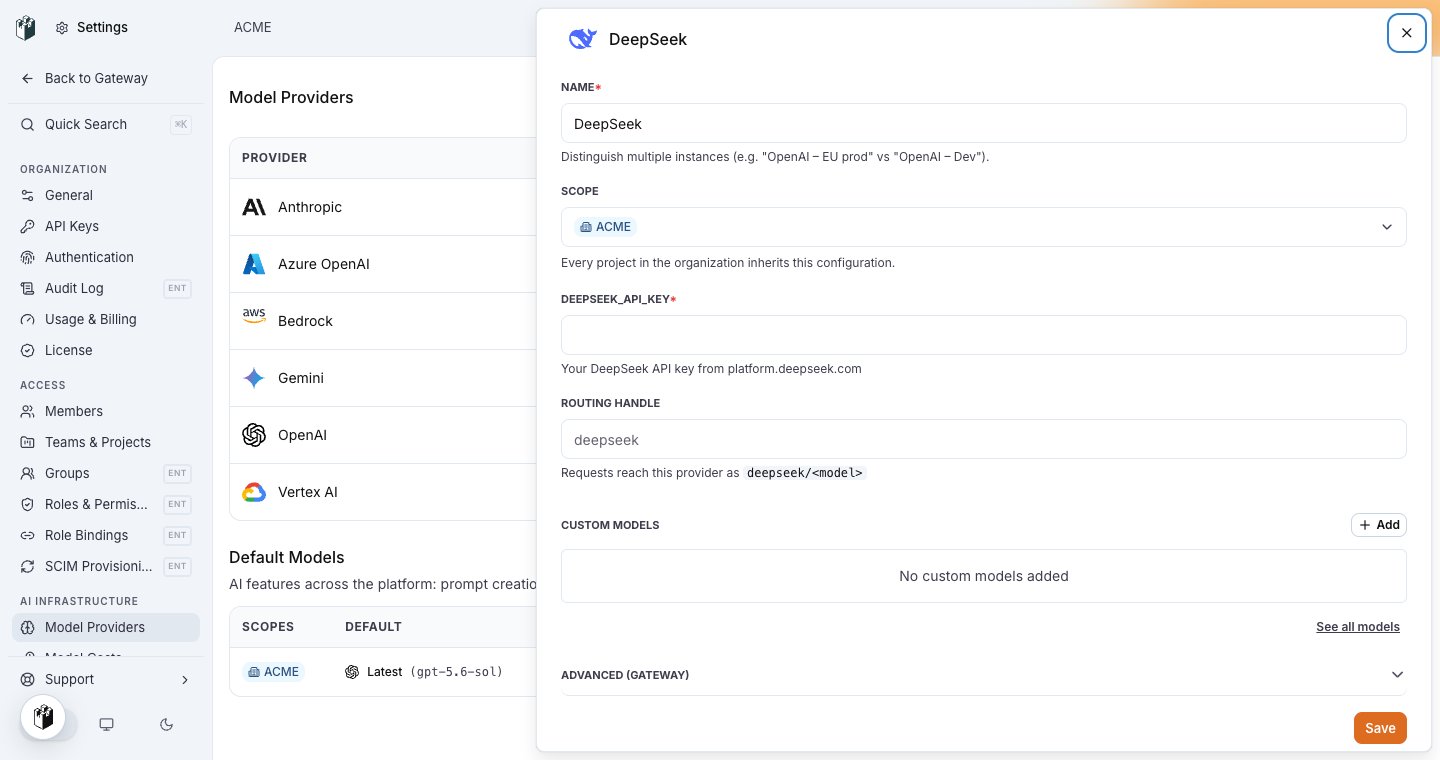Click the deepseek/<model> code snippet

[x=805, y=473]
